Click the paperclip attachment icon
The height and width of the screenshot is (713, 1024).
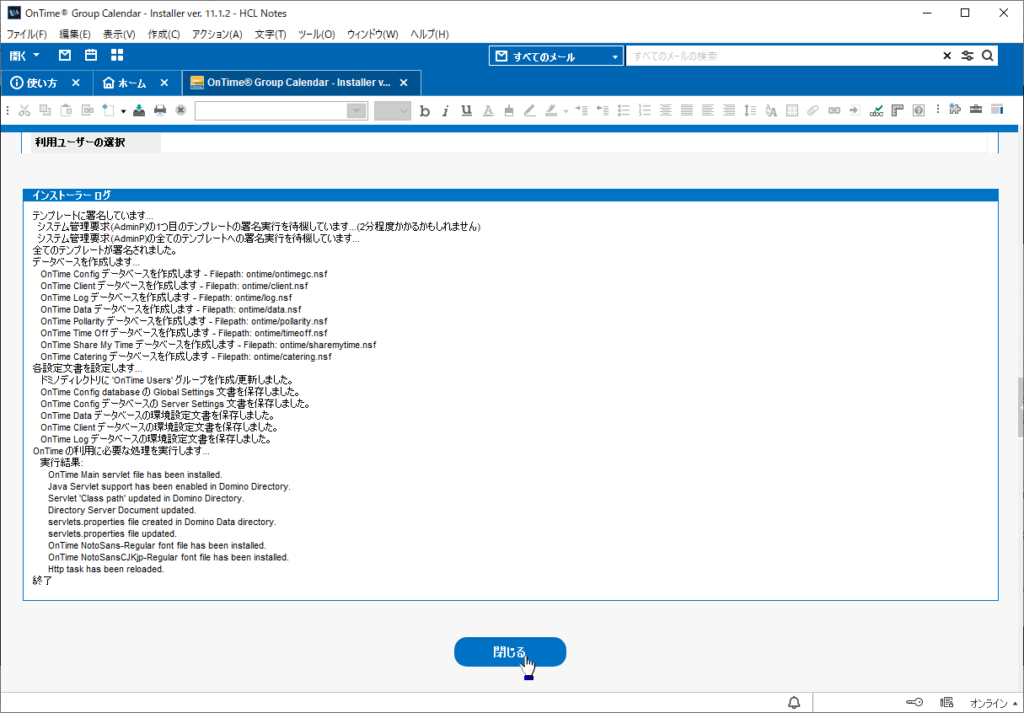click(812, 110)
